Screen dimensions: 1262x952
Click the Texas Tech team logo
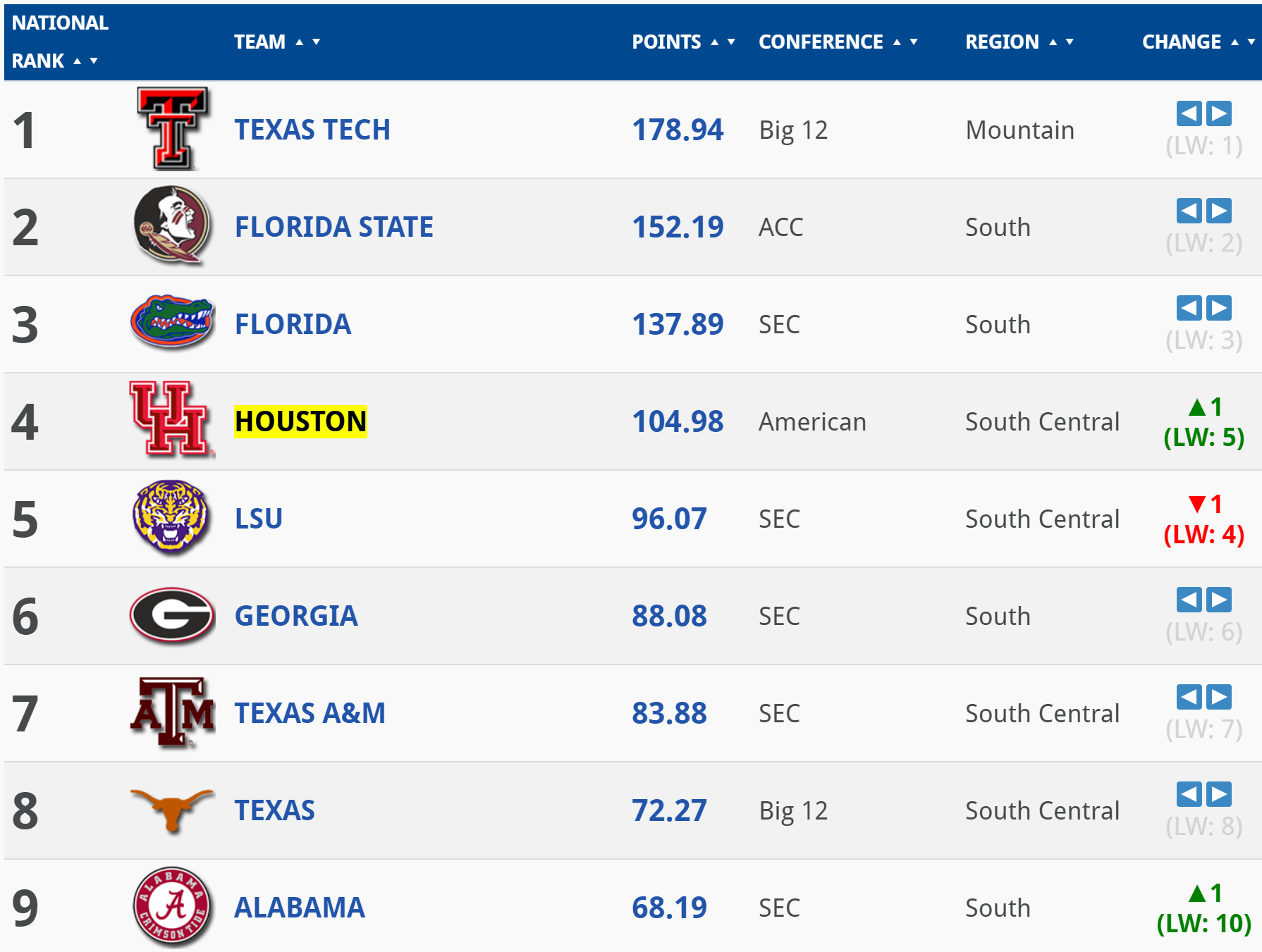(x=173, y=129)
